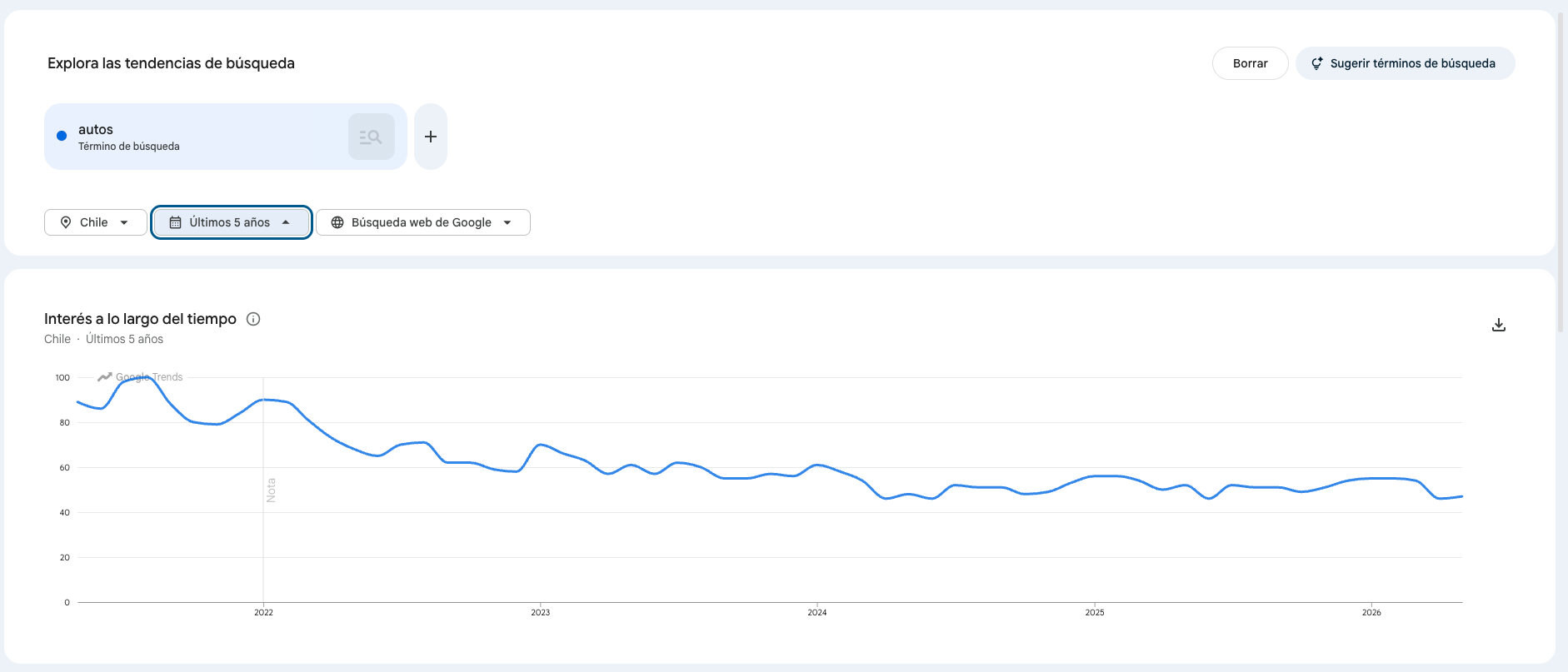Click the blue dot for the autos term
The height and width of the screenshot is (672, 1568).
[x=62, y=136]
